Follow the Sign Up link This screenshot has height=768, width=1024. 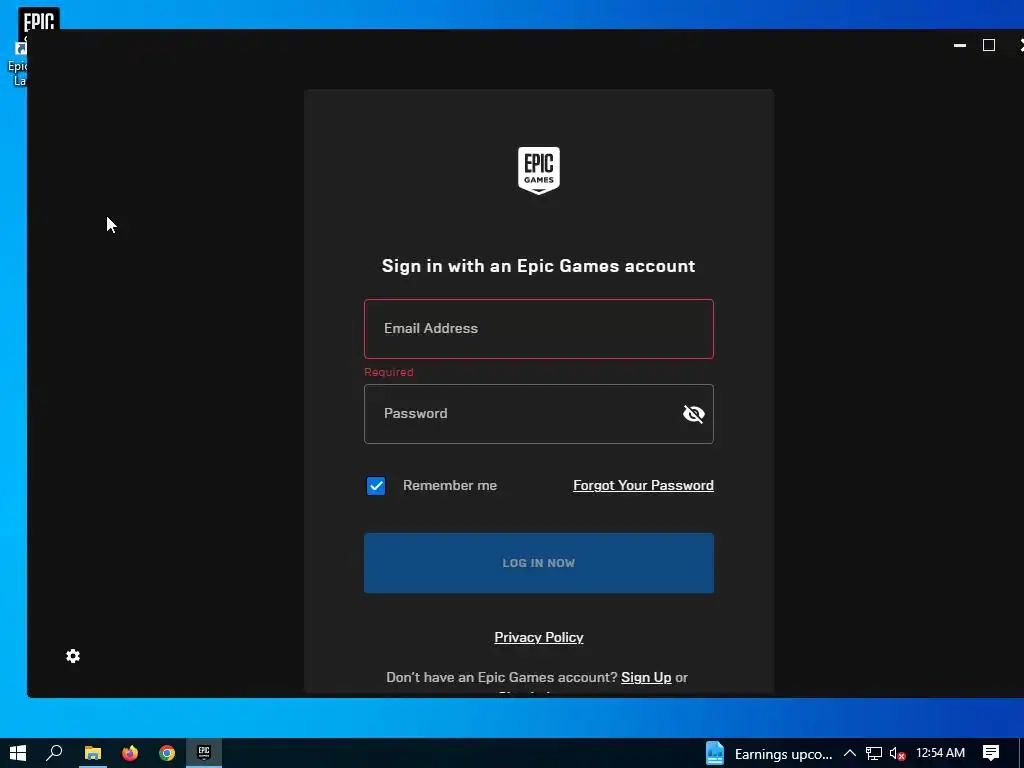click(x=646, y=677)
